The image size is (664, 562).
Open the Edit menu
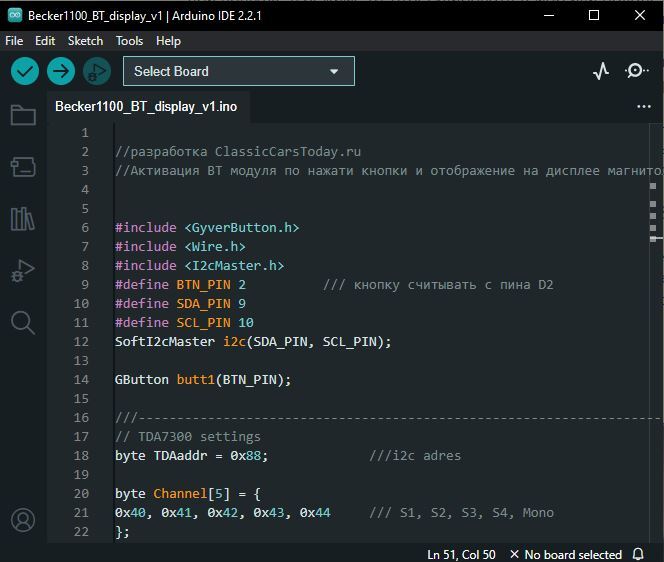(45, 41)
